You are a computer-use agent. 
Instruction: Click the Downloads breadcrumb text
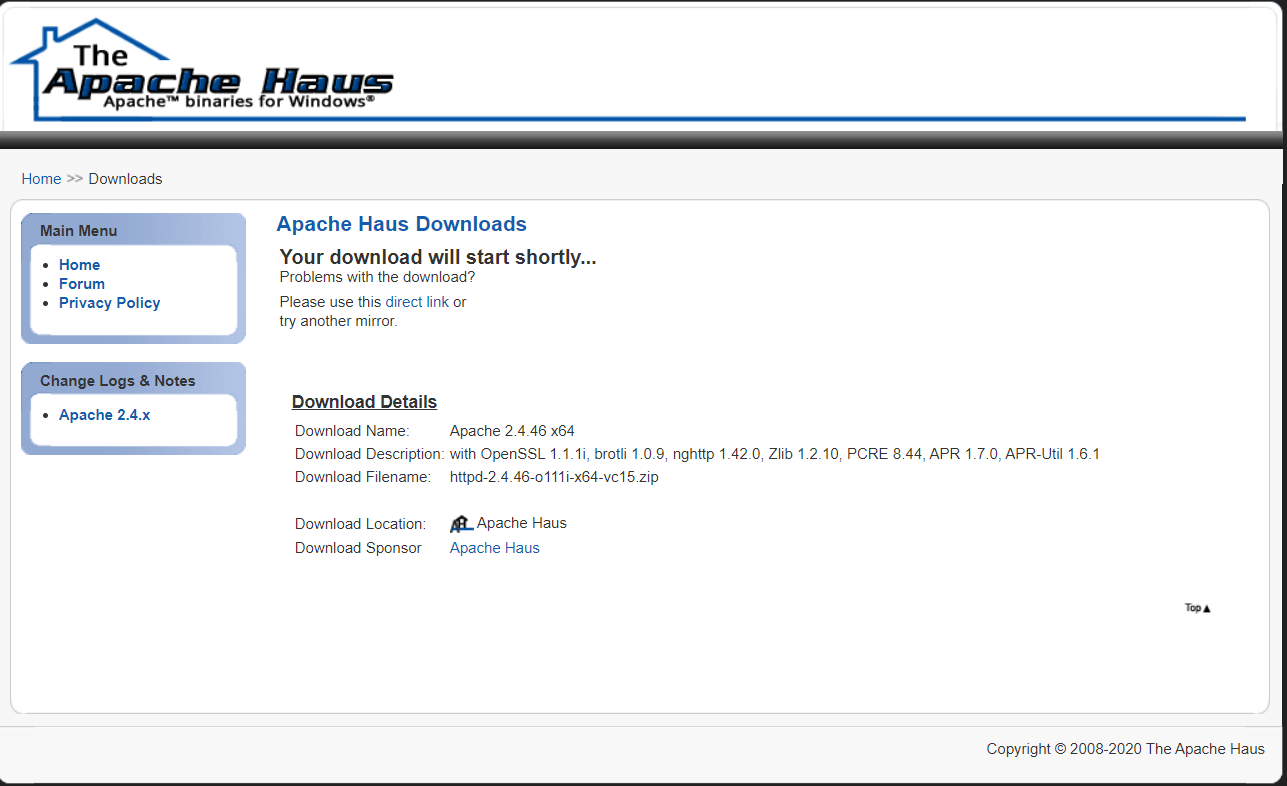pos(125,179)
